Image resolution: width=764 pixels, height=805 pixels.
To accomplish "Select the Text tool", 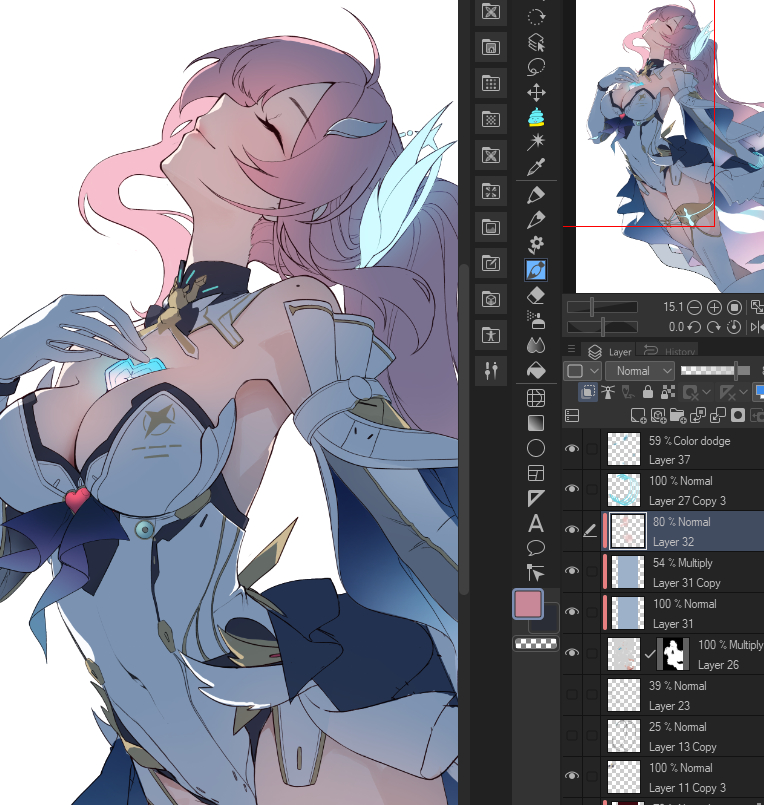I will click(x=536, y=522).
